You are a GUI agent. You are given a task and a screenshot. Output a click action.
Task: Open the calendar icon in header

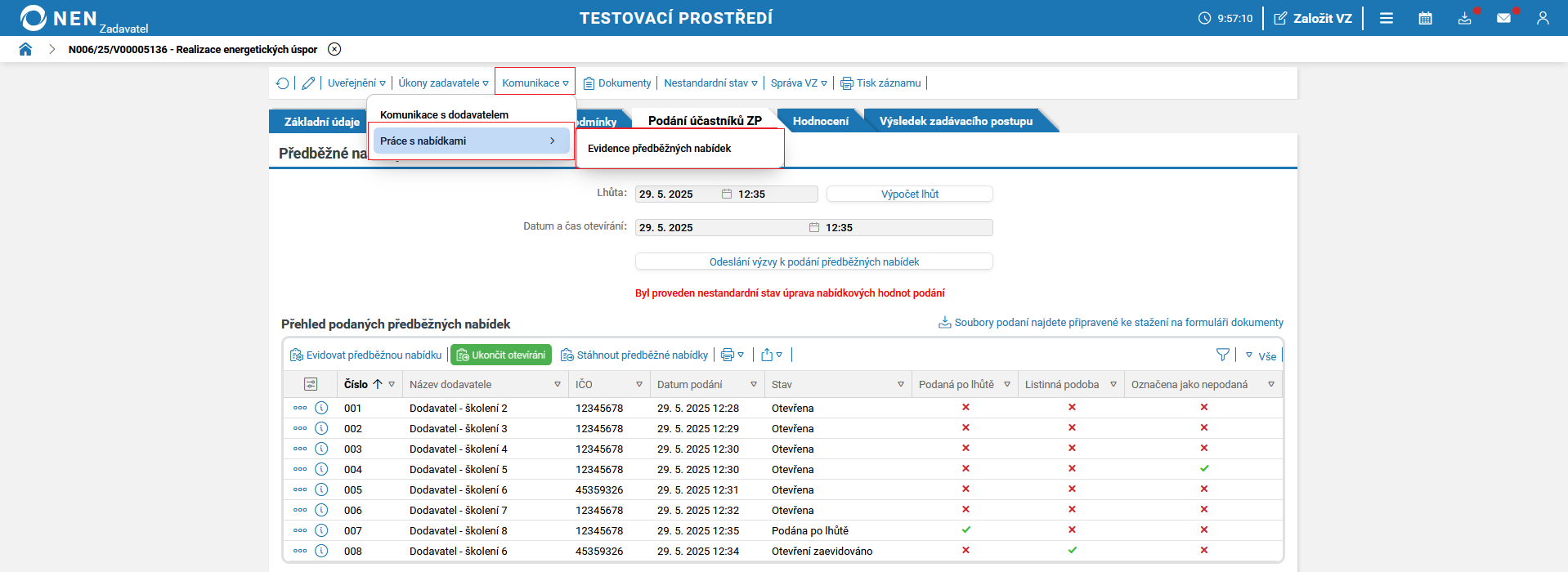[x=1425, y=18]
